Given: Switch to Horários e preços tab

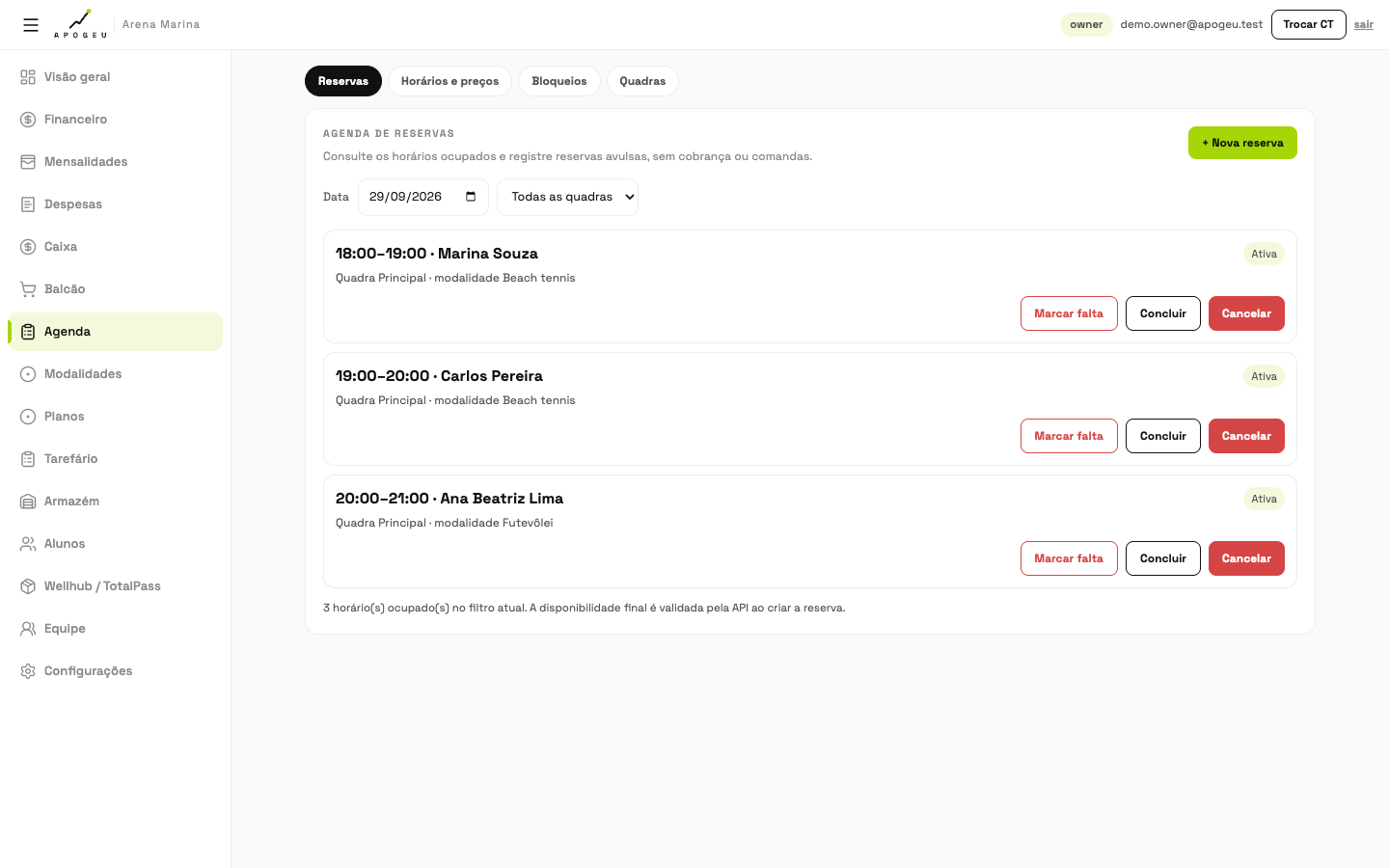Looking at the screenshot, I should coord(449,81).
